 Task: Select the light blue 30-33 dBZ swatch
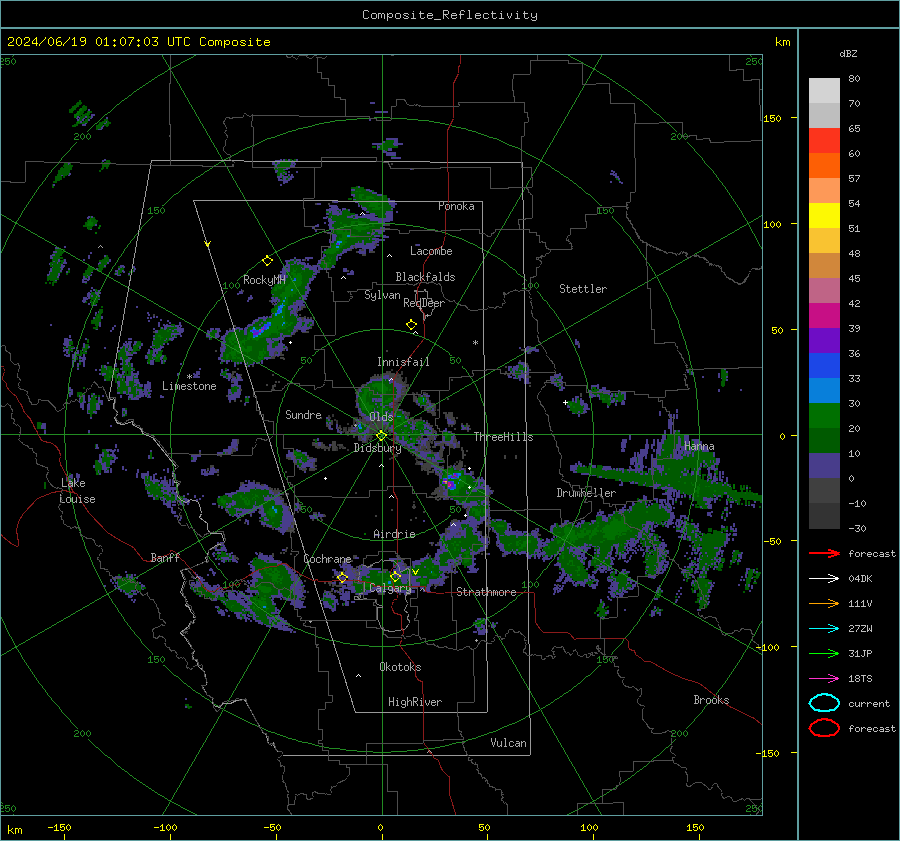coord(824,390)
